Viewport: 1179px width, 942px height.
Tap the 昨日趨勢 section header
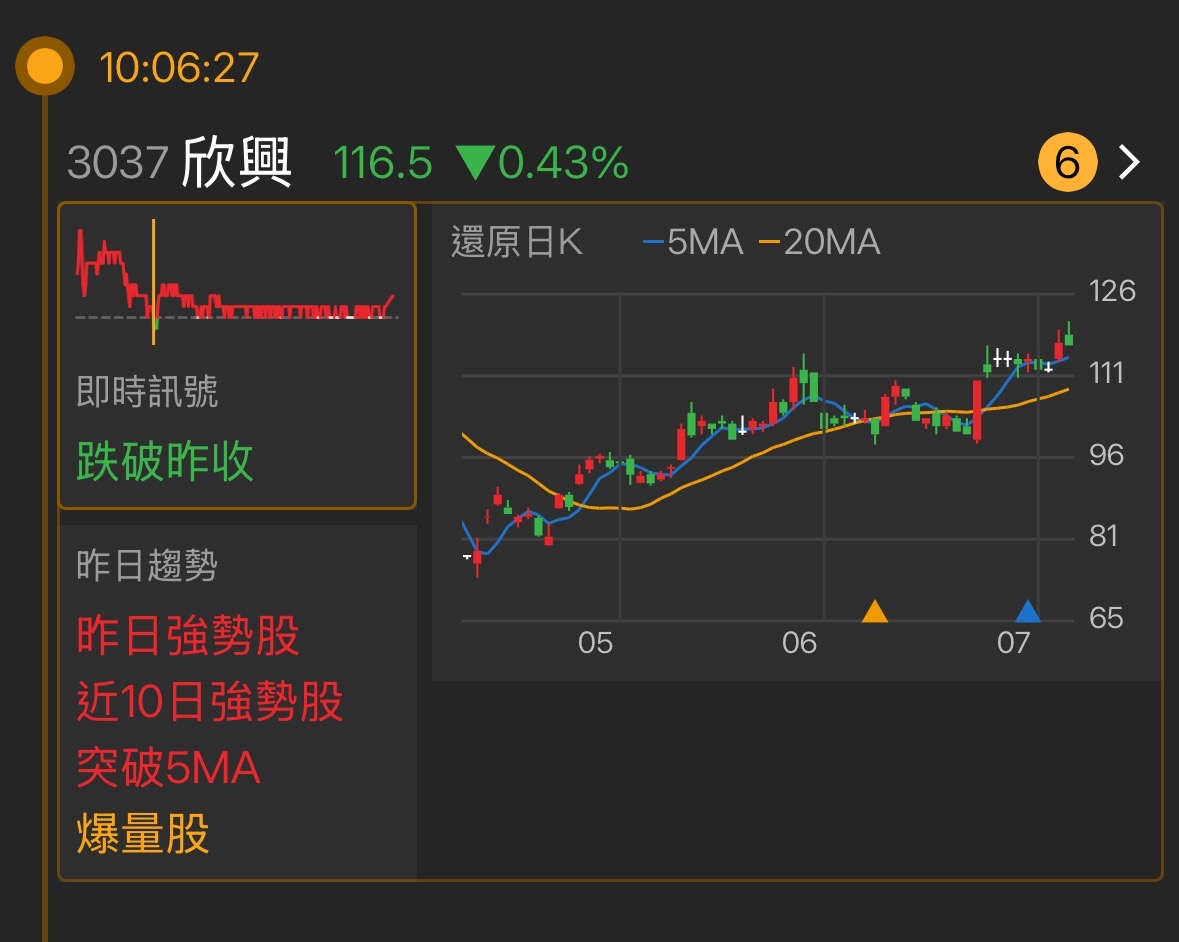[147, 566]
